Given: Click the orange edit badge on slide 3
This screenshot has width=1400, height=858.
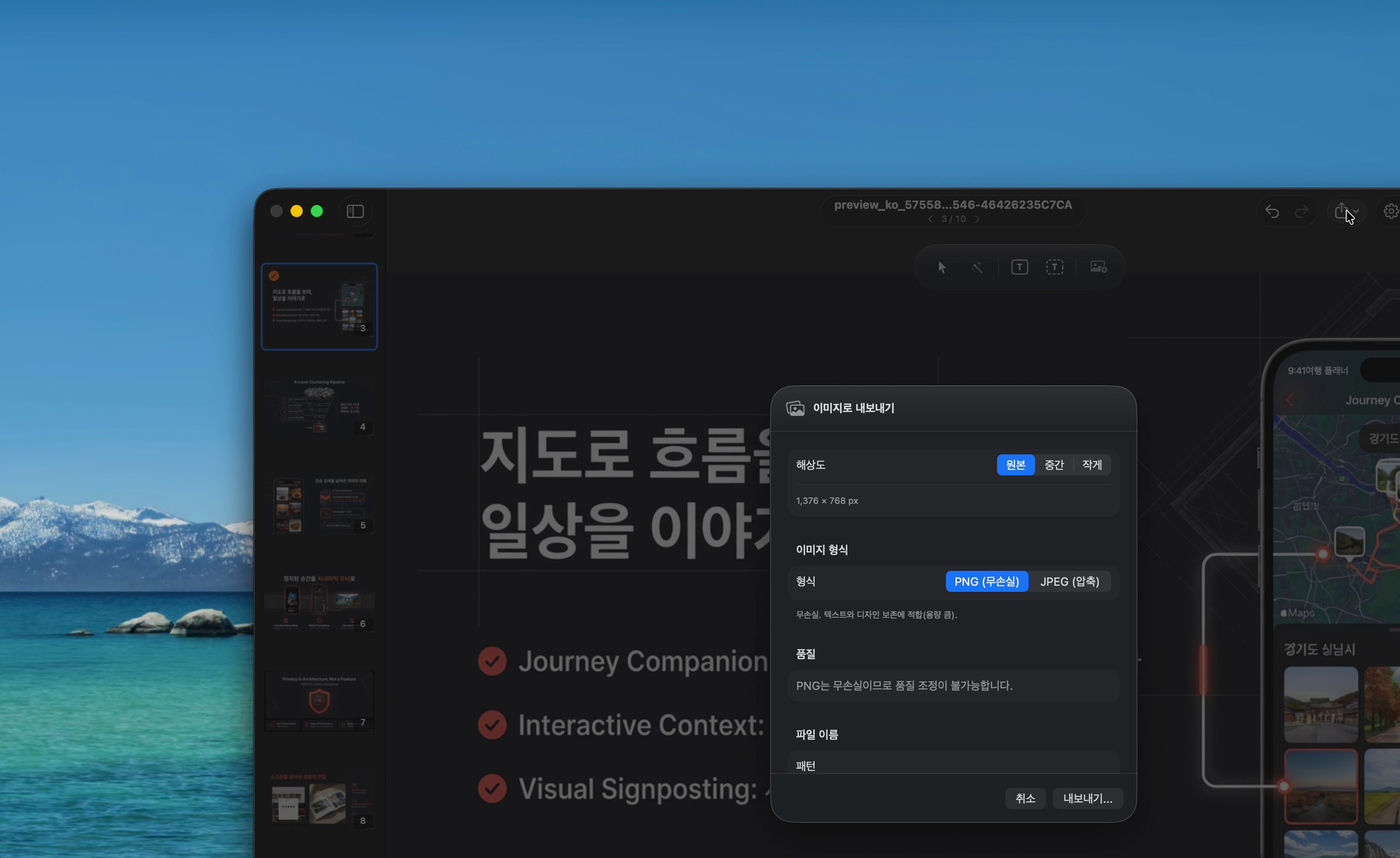Looking at the screenshot, I should point(274,276).
